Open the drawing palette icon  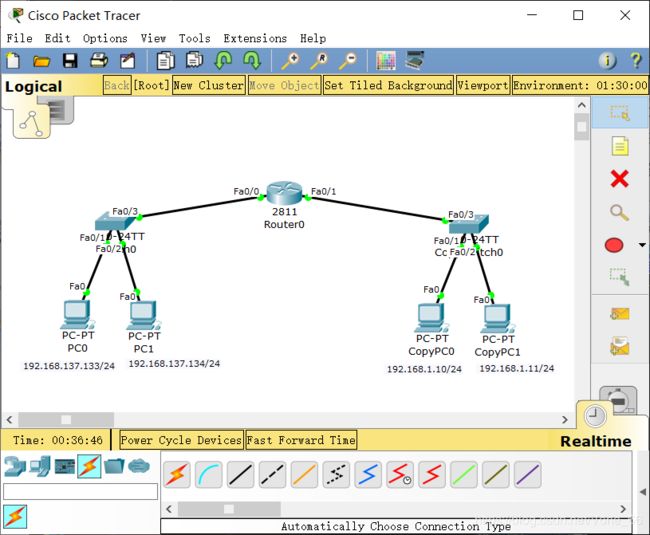click(x=386, y=61)
